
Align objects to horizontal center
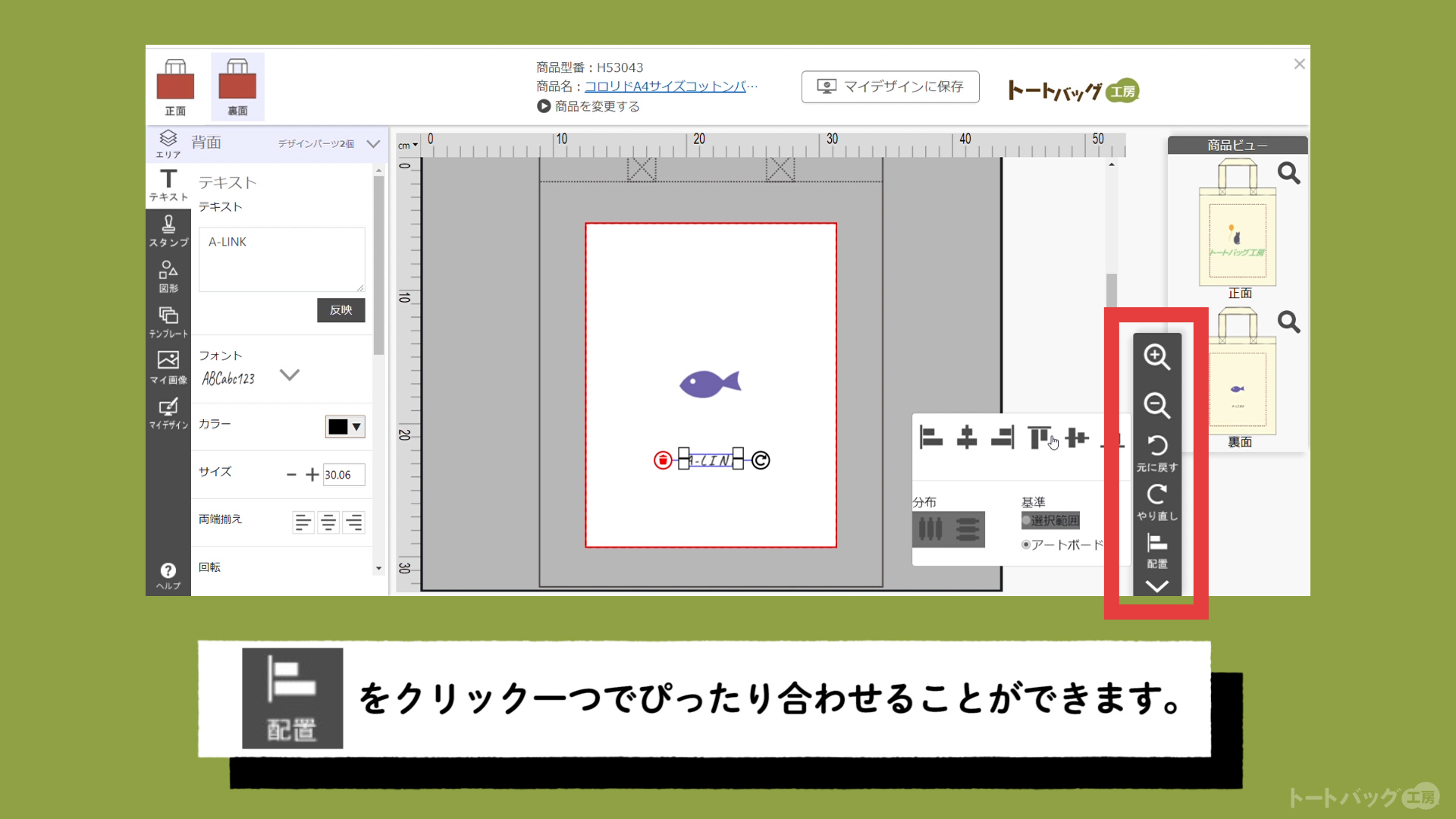pos(967,438)
